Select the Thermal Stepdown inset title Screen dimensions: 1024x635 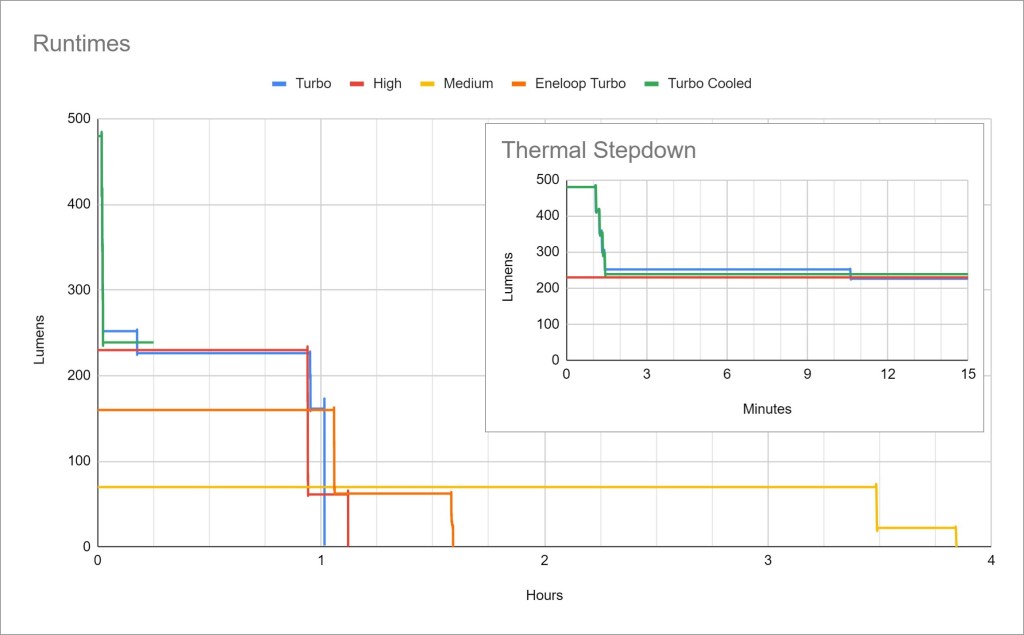coord(598,151)
